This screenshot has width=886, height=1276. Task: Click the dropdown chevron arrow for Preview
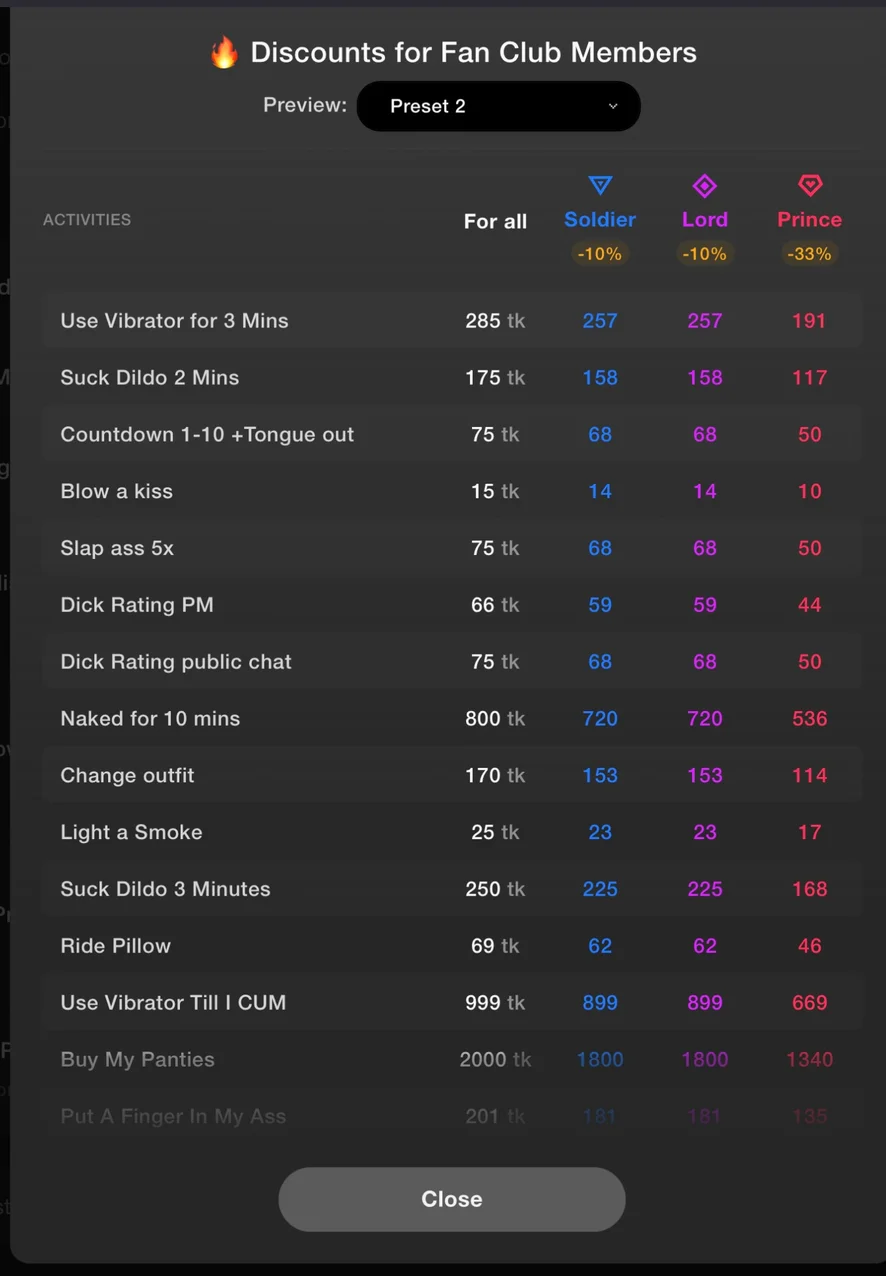[x=613, y=106]
